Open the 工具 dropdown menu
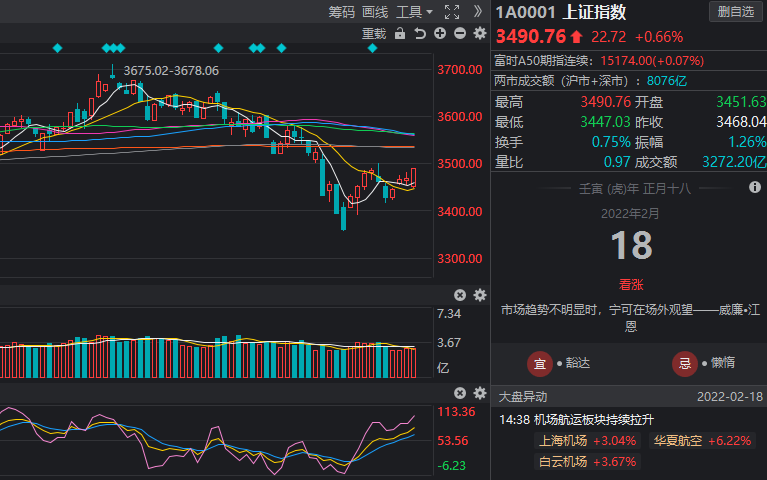767x480 pixels. [x=414, y=12]
